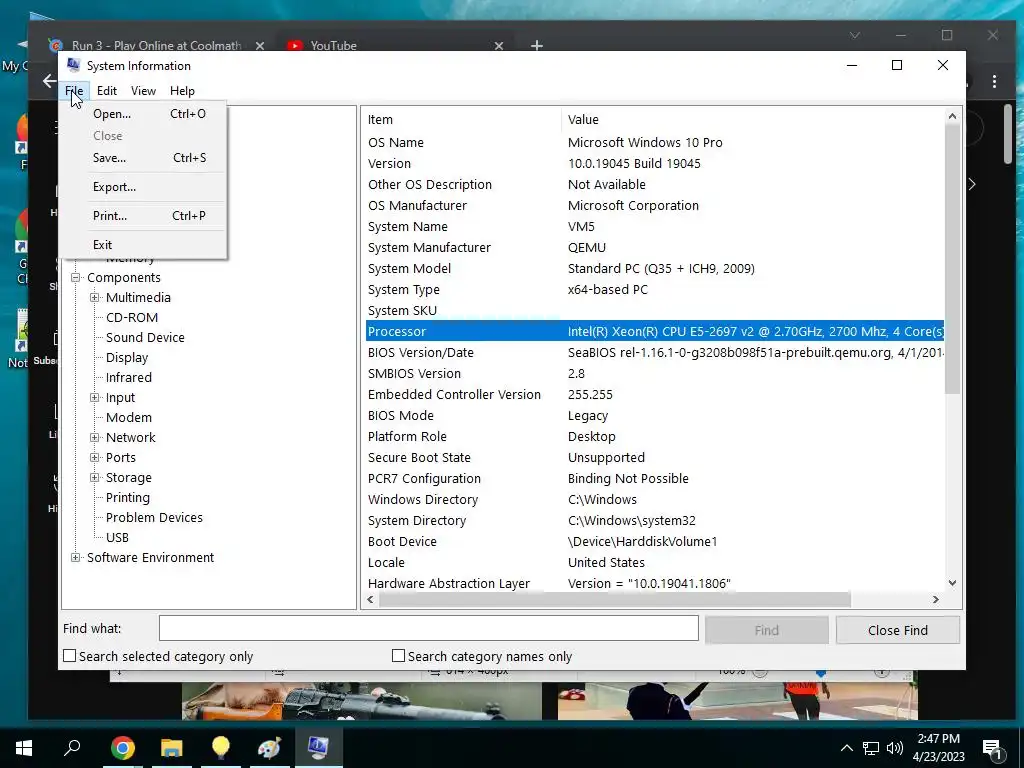Open the Help menu

pos(182,91)
